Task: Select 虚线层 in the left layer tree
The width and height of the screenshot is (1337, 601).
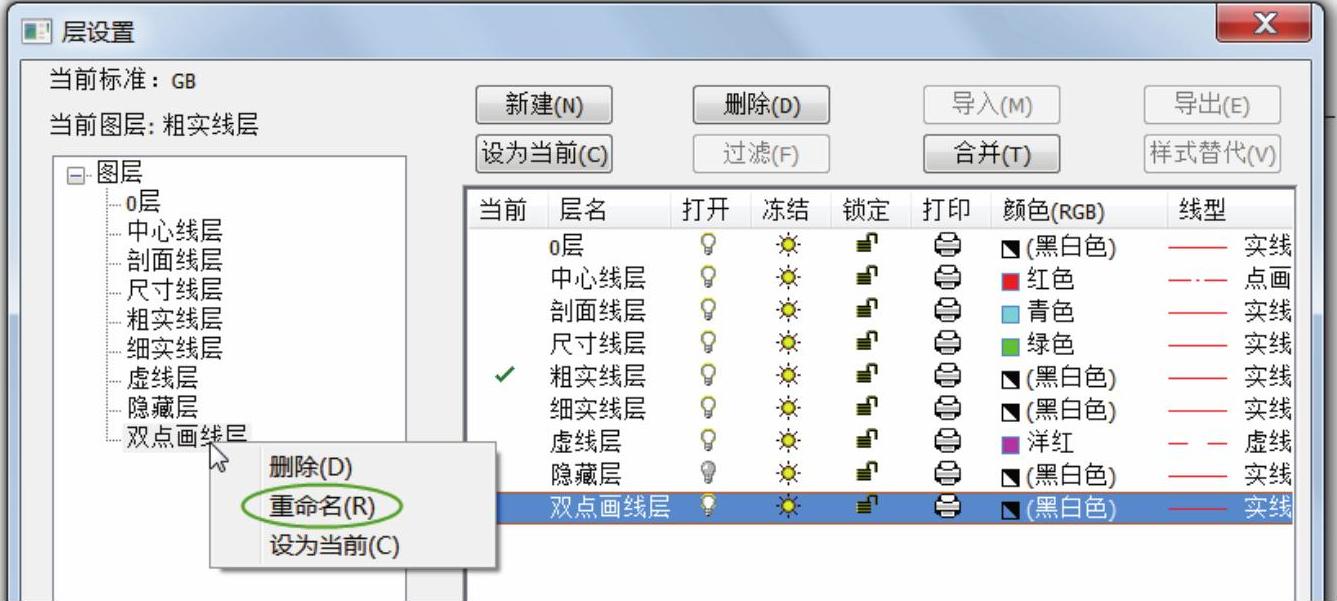Action: [x=162, y=378]
